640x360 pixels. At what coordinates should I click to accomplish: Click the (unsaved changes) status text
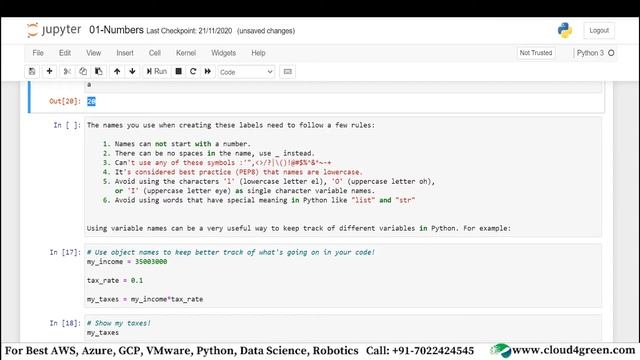[x=266, y=31]
